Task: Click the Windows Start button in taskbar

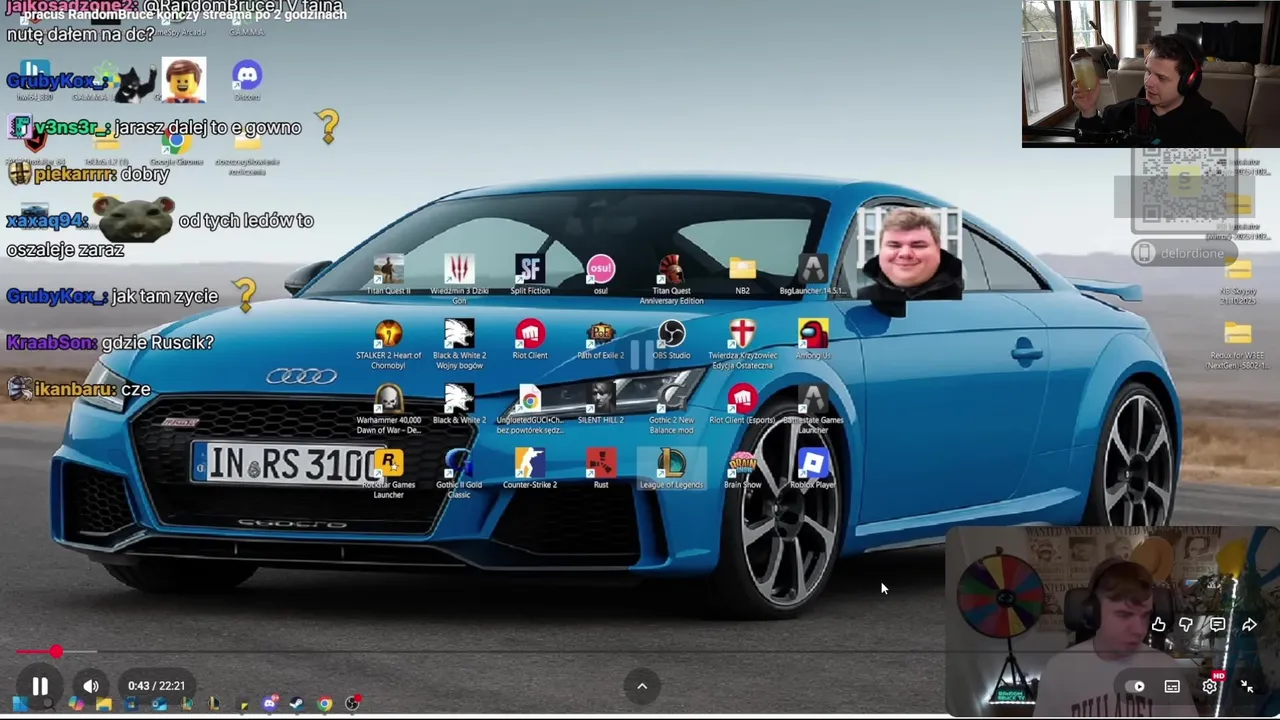Action: (x=20, y=704)
